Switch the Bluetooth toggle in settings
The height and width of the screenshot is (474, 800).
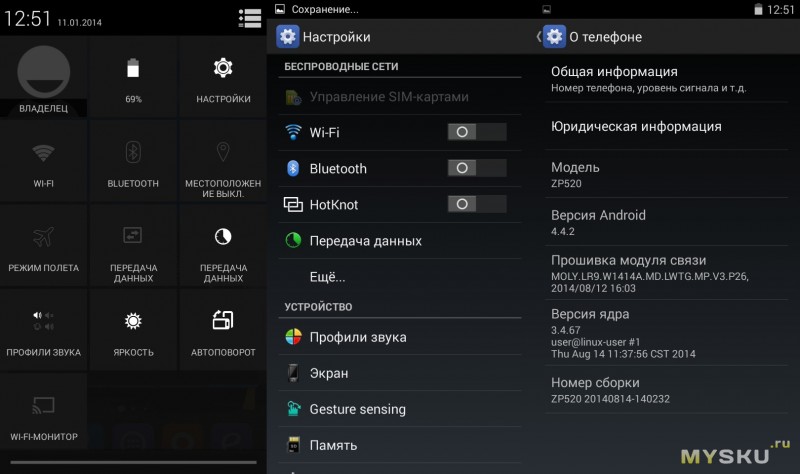(477, 168)
